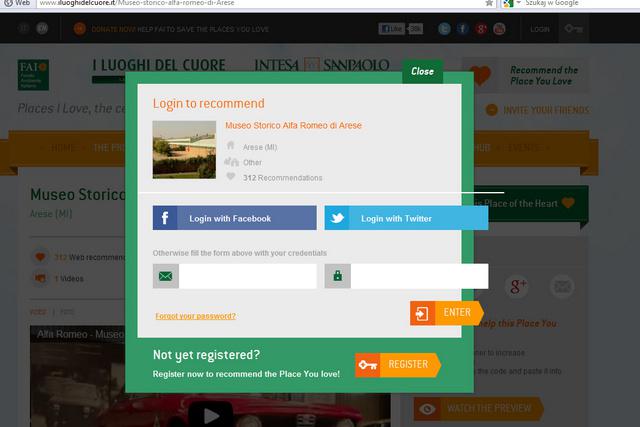Image resolution: width=640 pixels, height=427 pixels.
Task: Click the Intesa Sanpaolo logo
Action: [322, 65]
